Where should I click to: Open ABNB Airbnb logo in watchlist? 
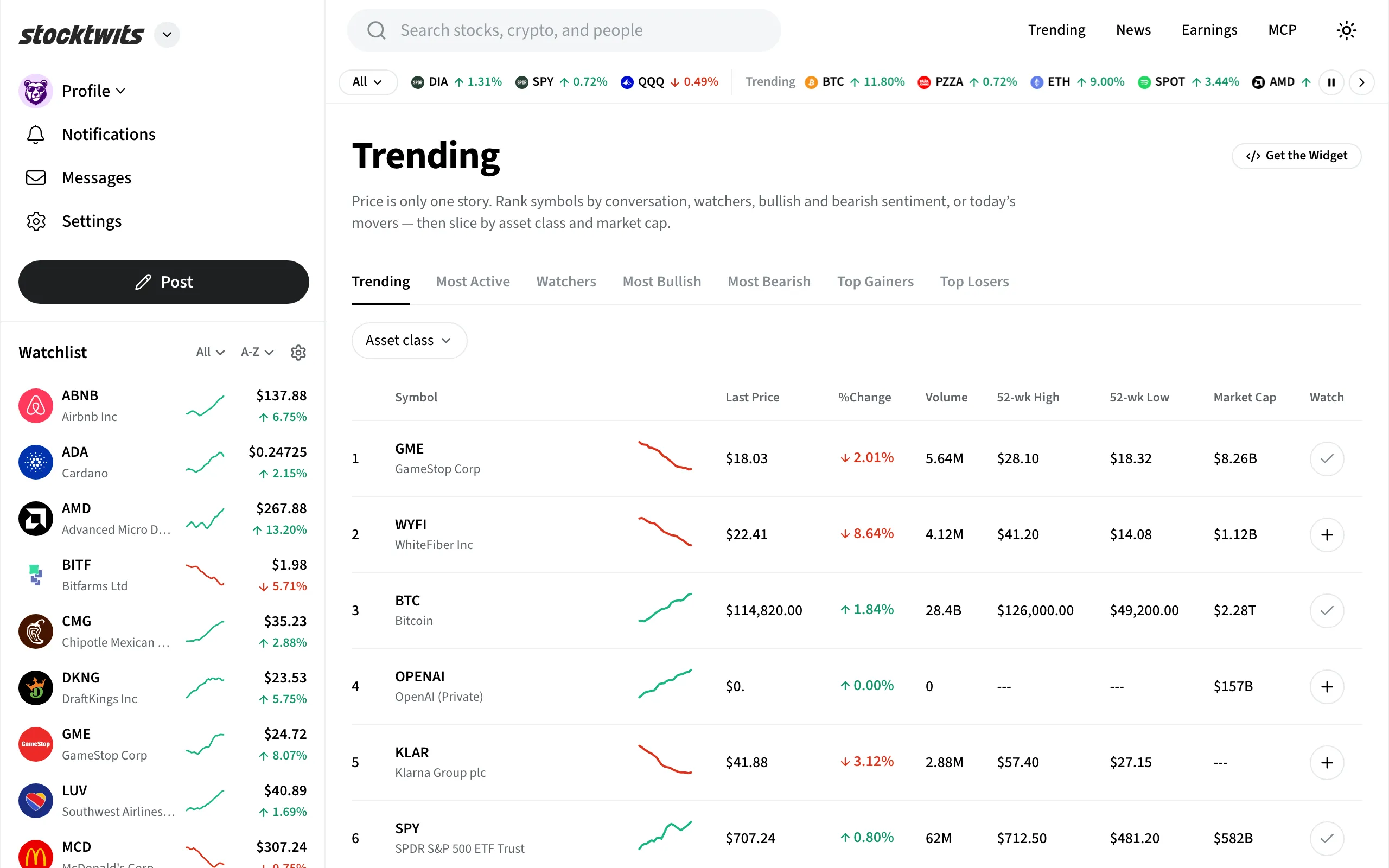point(36,406)
